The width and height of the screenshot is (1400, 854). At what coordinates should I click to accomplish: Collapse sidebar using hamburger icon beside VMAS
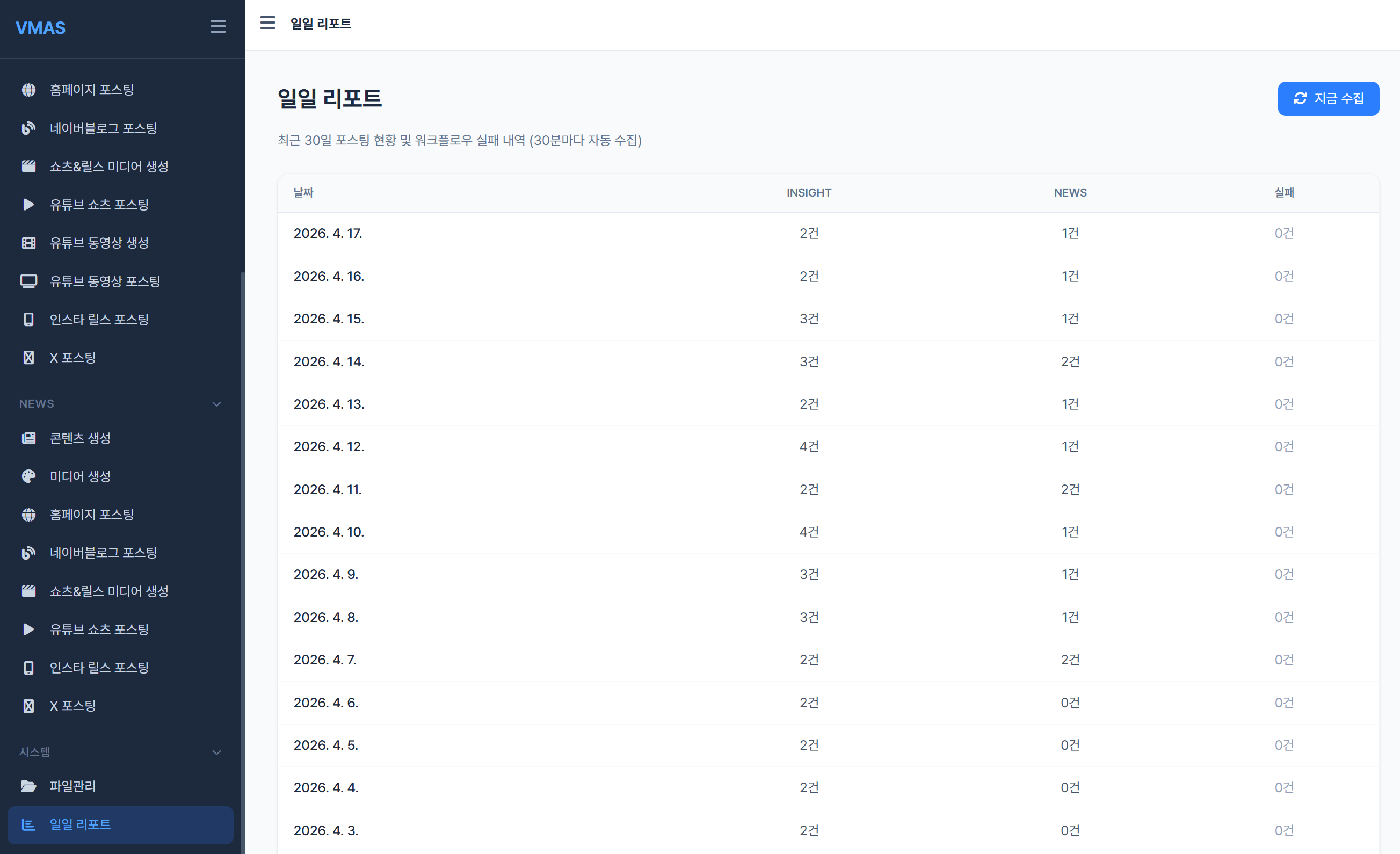point(218,26)
